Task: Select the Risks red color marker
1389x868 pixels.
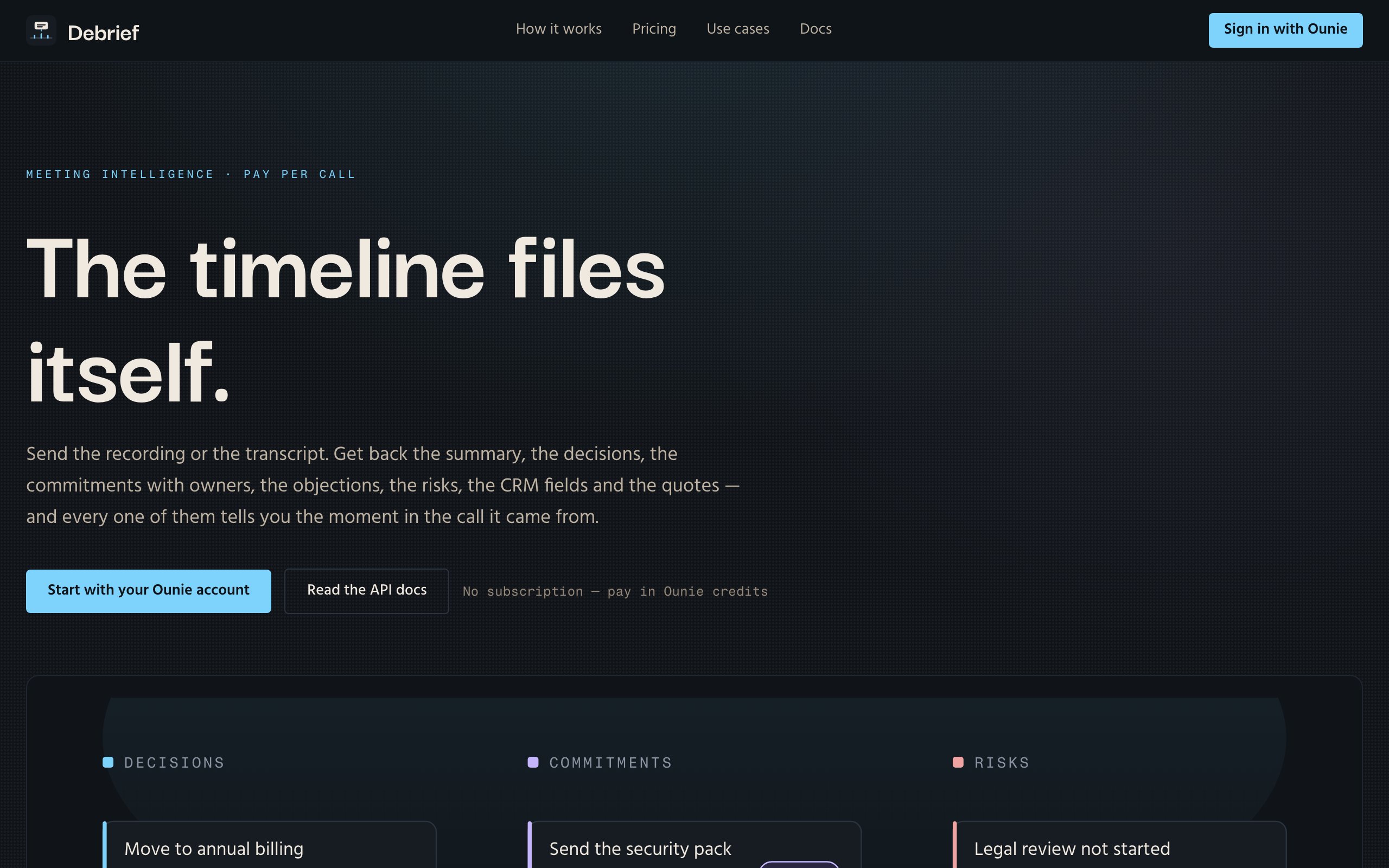Action: [x=958, y=762]
